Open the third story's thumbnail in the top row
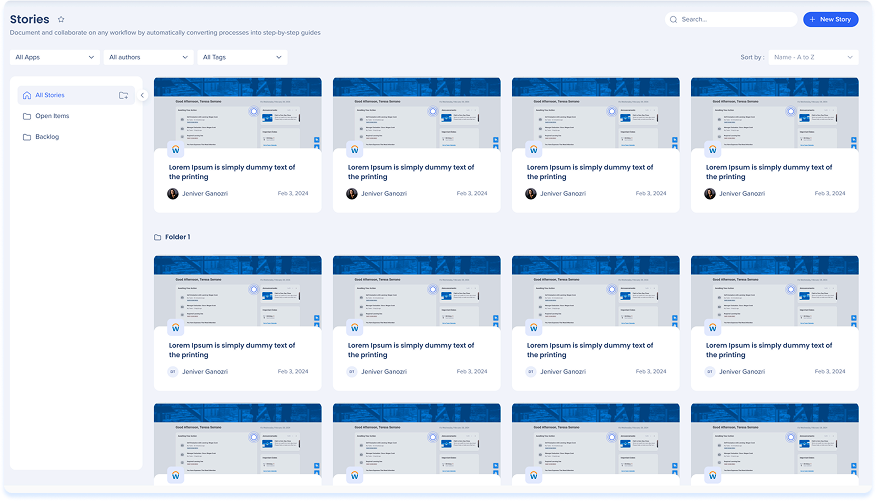Screen dimensions: 876x501 tap(595, 113)
